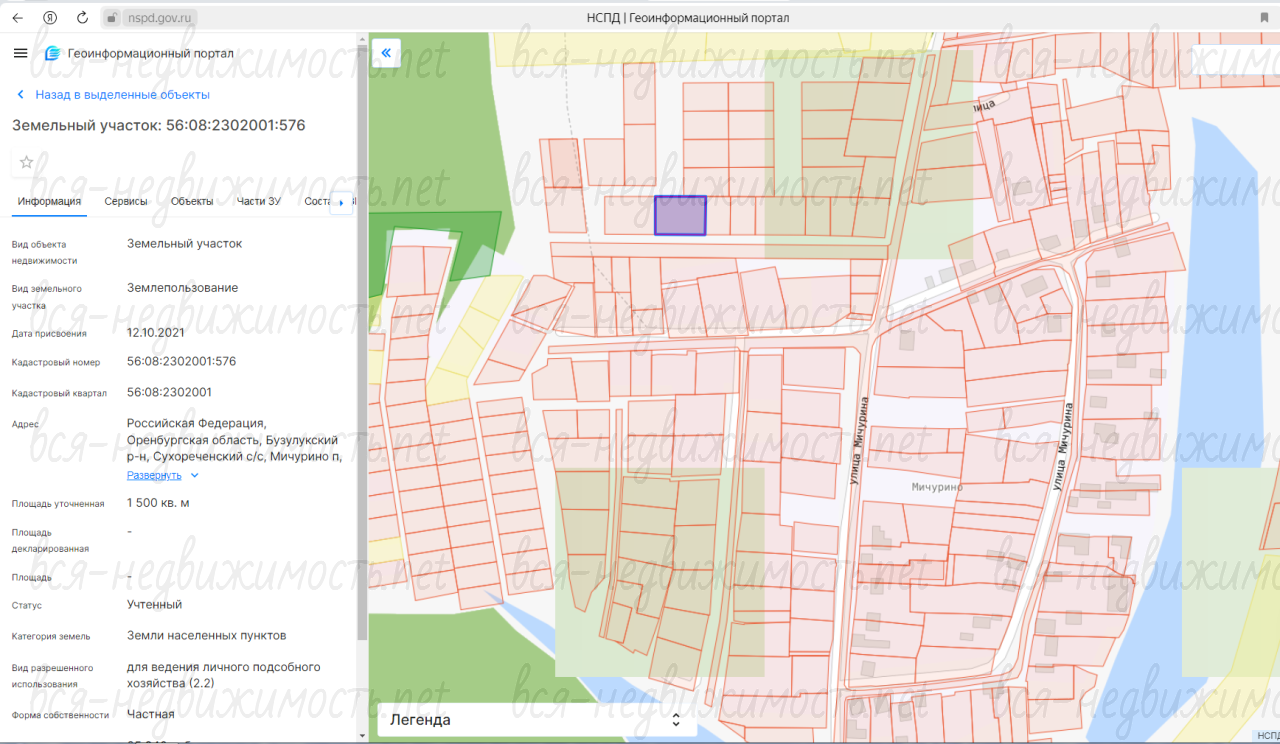Select the Части ЗУ tab

click(x=258, y=201)
